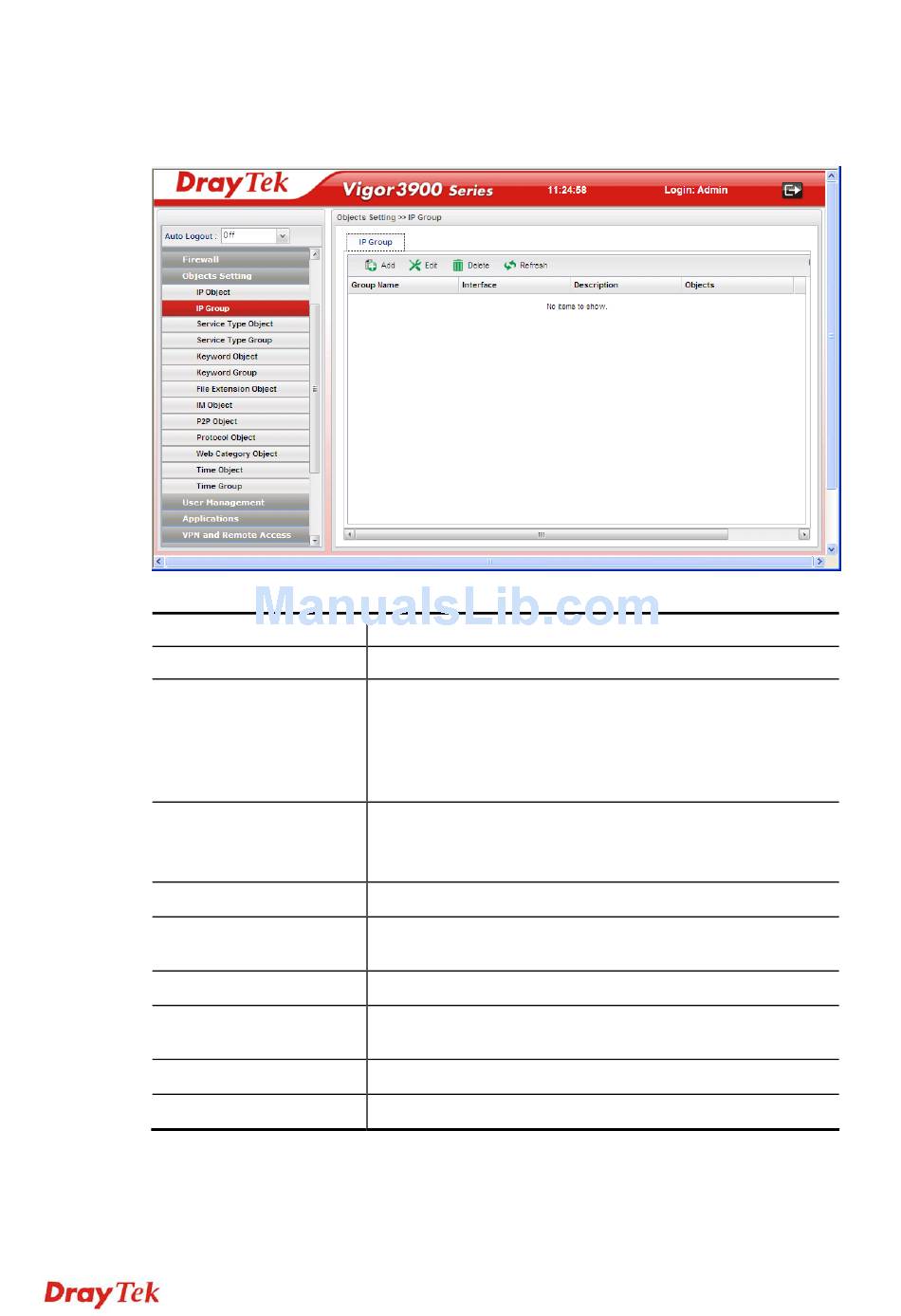Open P2P Object page
Image resolution: width=901 pixels, height=1316 pixels.
click(x=235, y=421)
